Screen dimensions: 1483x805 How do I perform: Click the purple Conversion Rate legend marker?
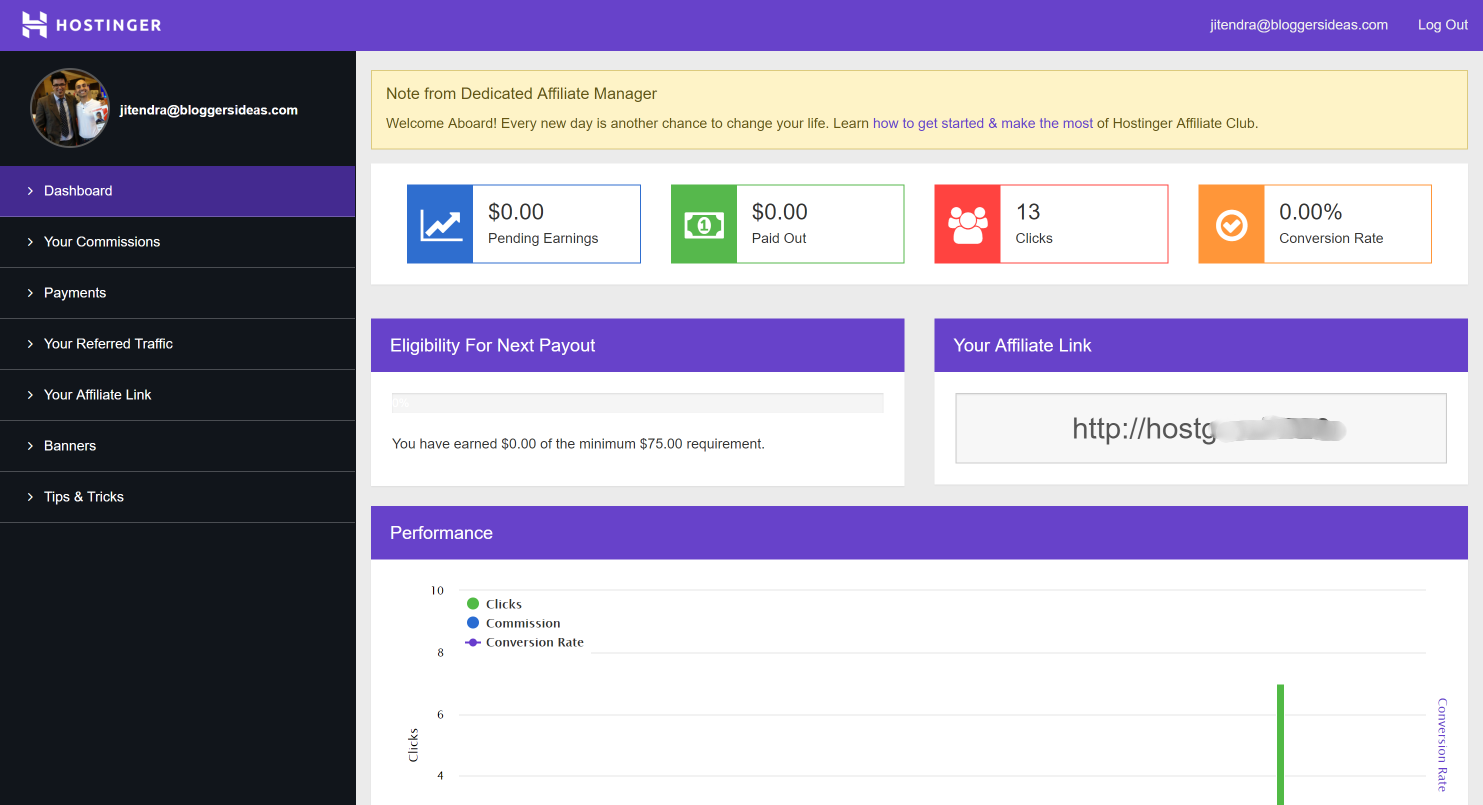click(x=472, y=641)
